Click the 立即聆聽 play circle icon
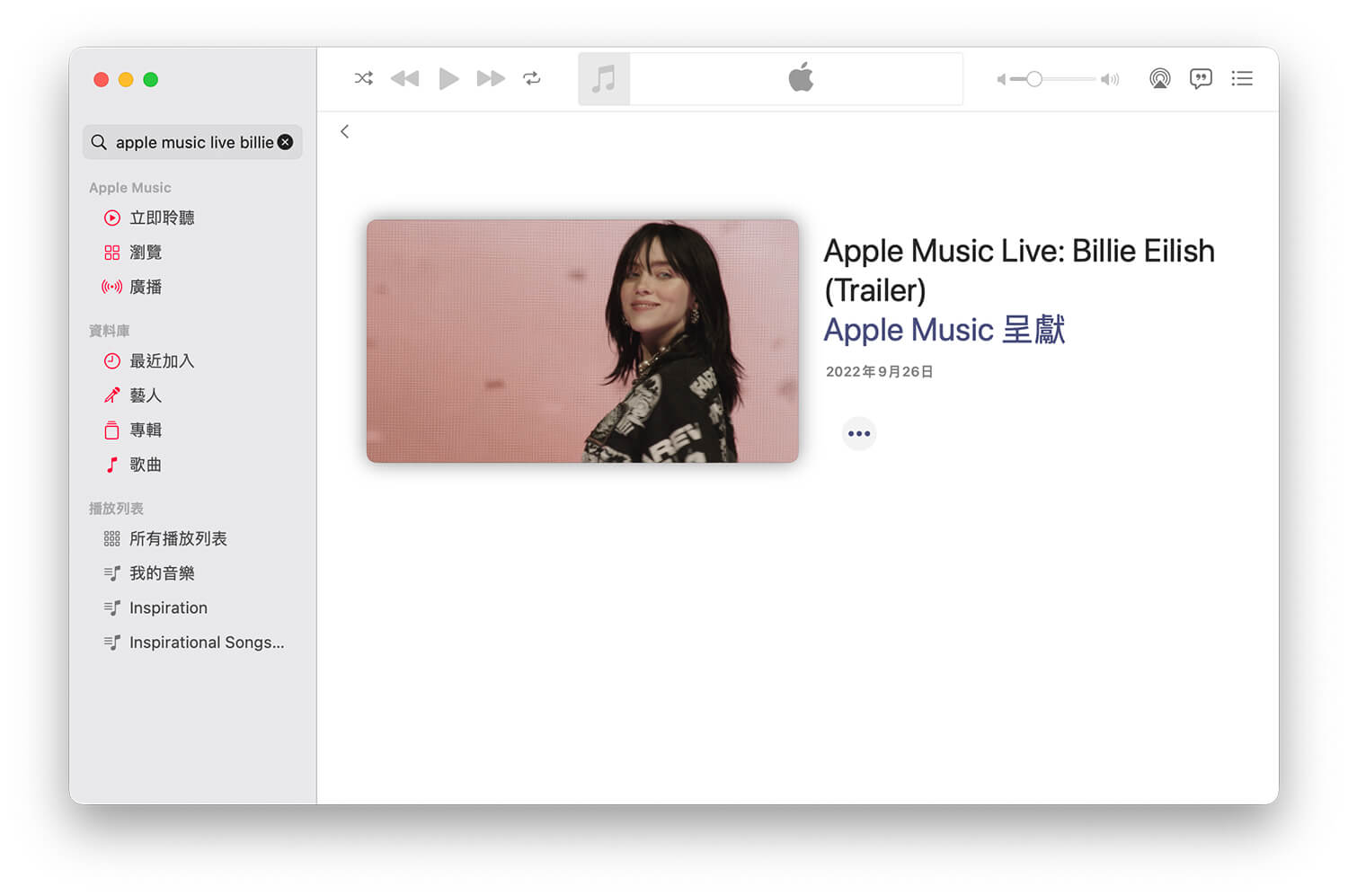The width and height of the screenshot is (1348, 896). (111, 217)
